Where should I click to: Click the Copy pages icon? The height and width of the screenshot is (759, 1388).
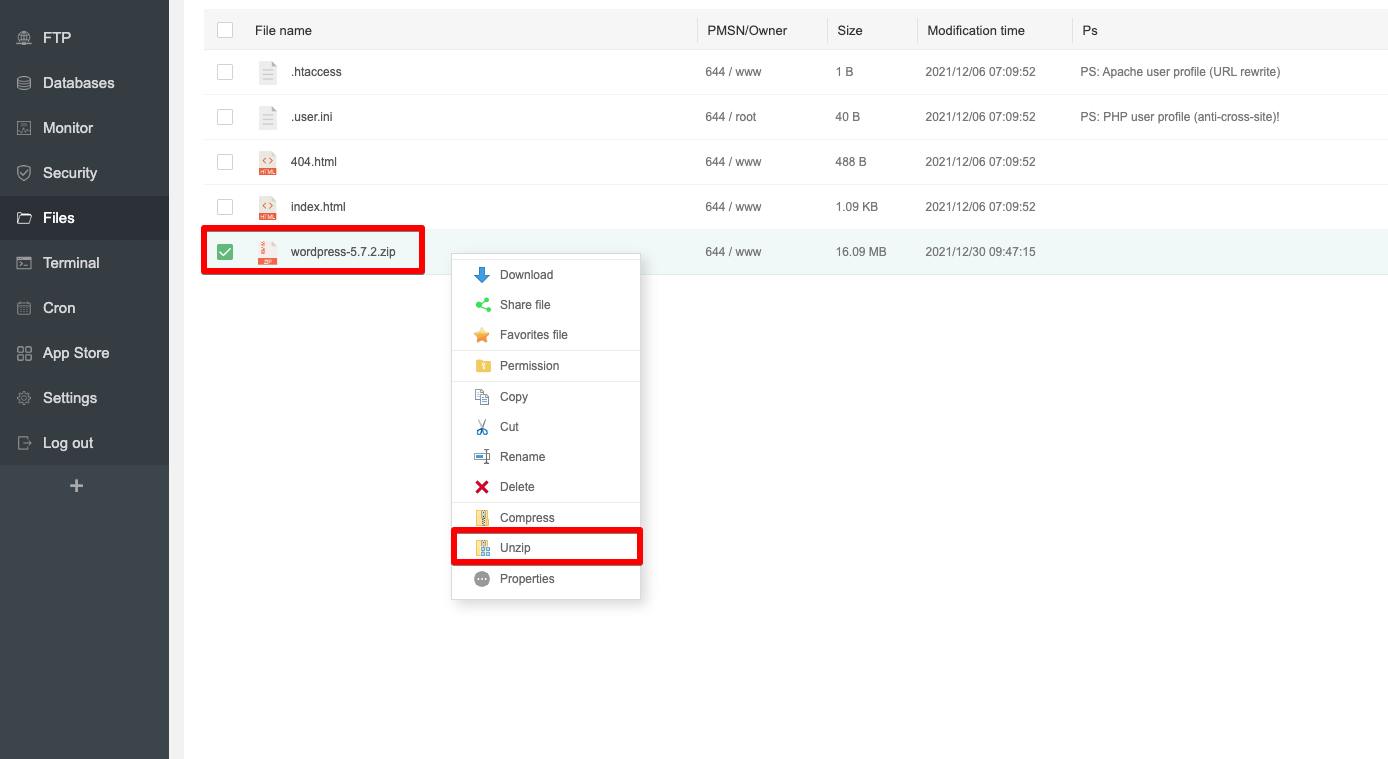click(482, 397)
